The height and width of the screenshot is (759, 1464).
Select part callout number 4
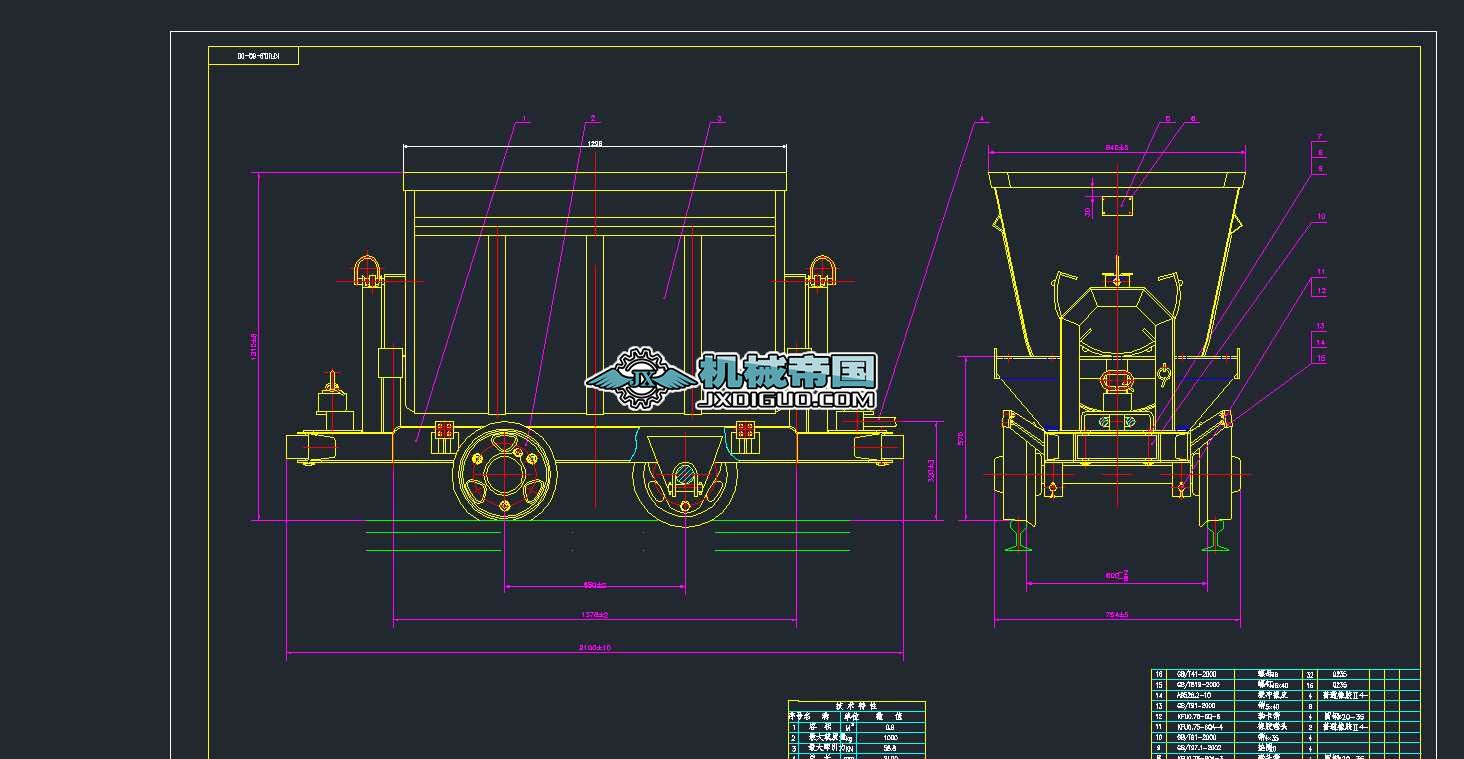[x=982, y=119]
